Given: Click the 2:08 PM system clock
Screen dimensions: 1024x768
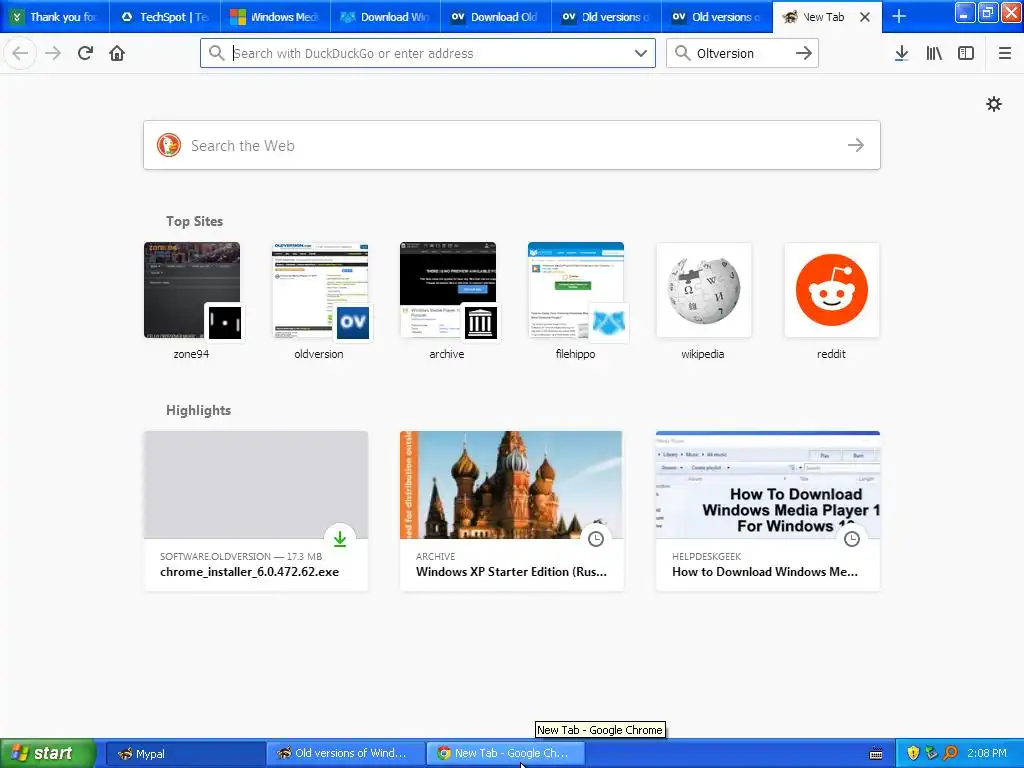Looking at the screenshot, I should tap(986, 753).
